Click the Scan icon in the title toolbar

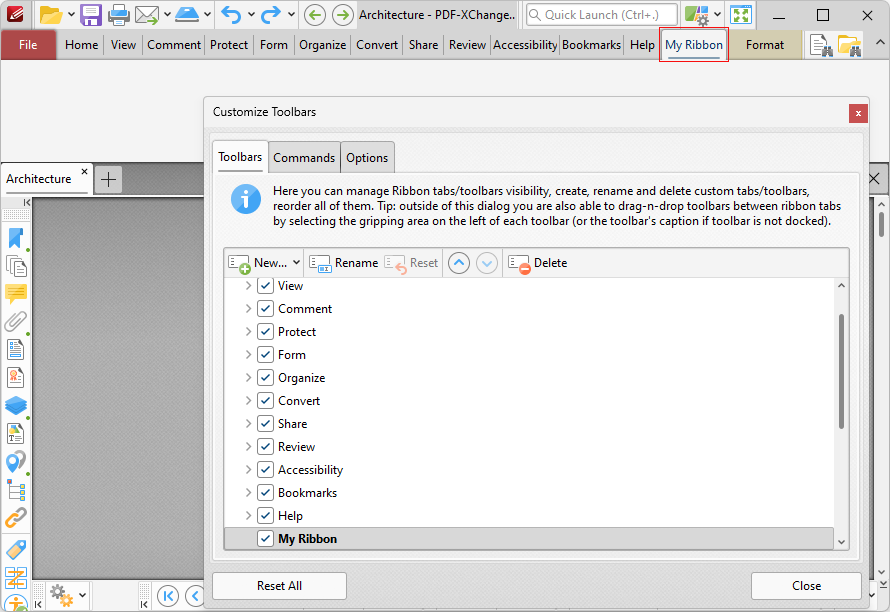tap(187, 15)
